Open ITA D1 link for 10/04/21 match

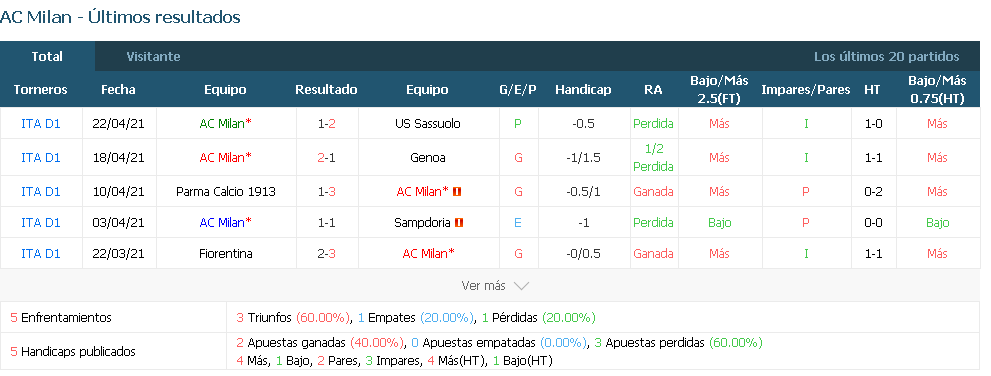40,191
